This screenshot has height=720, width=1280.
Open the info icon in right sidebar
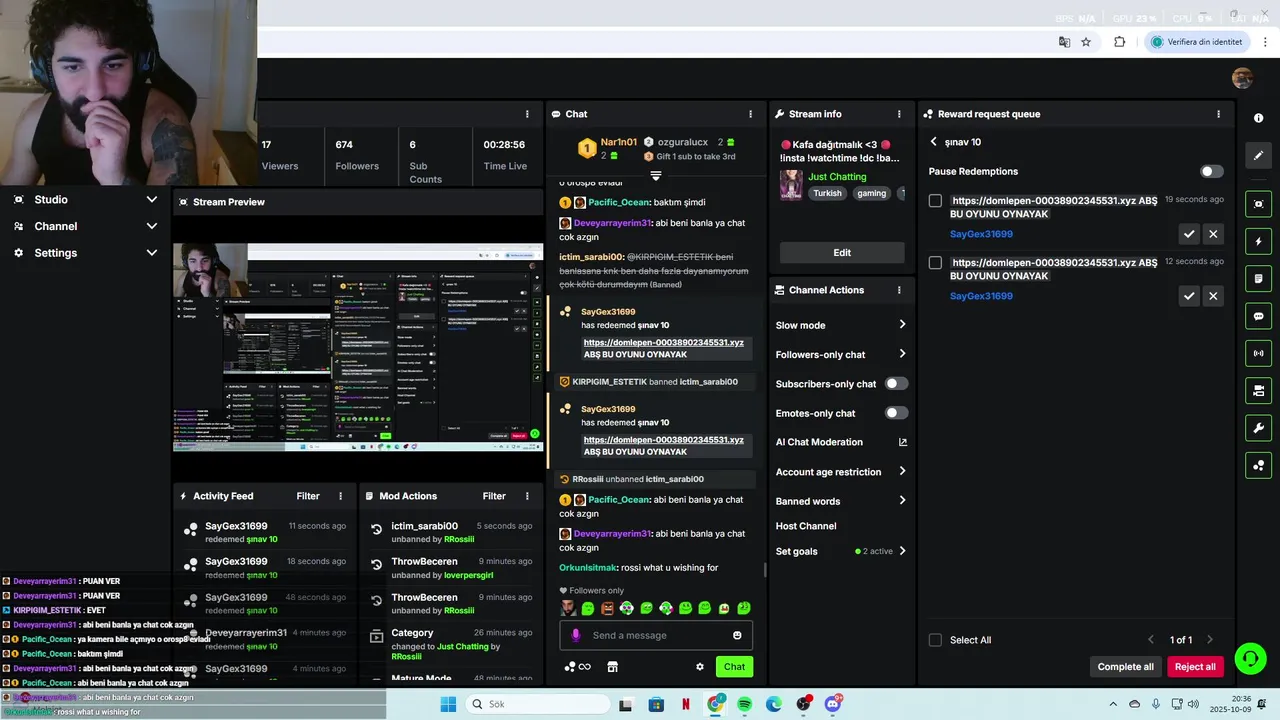coord(1258,118)
